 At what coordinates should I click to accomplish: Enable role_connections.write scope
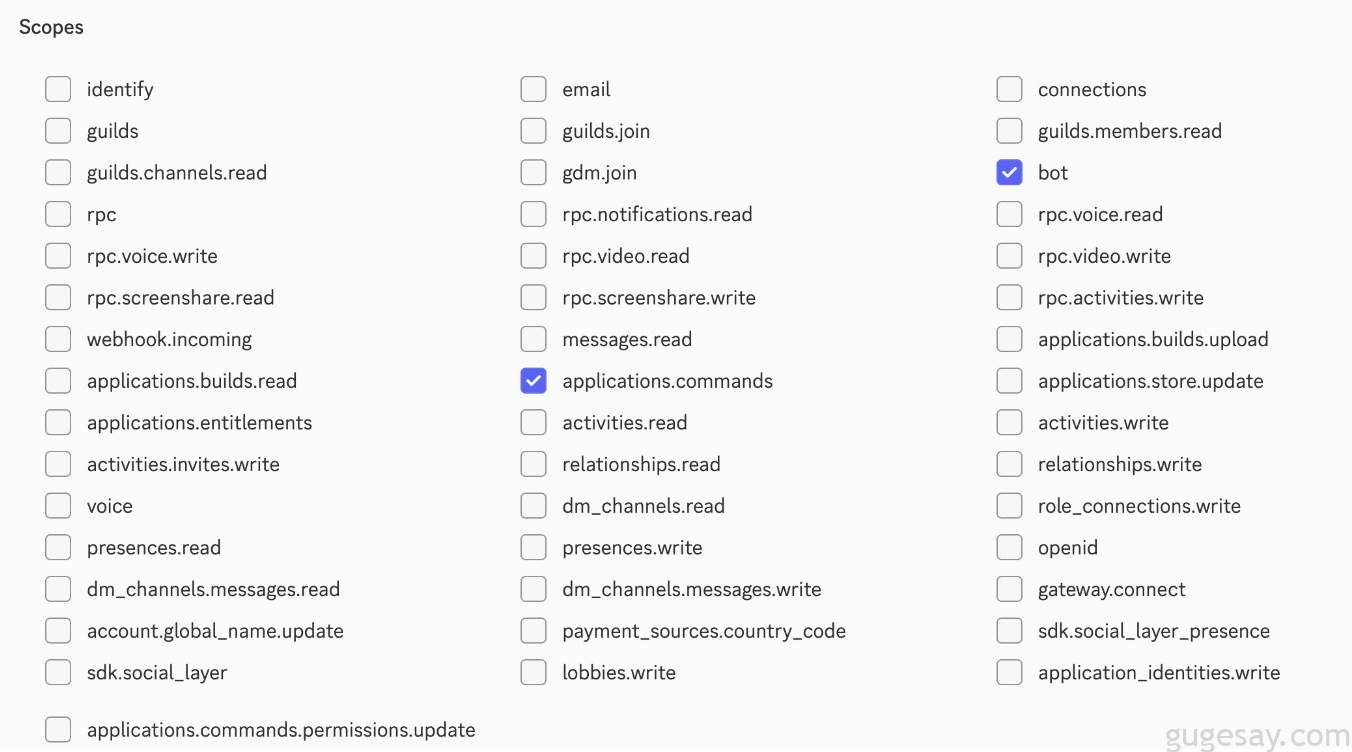(1009, 506)
